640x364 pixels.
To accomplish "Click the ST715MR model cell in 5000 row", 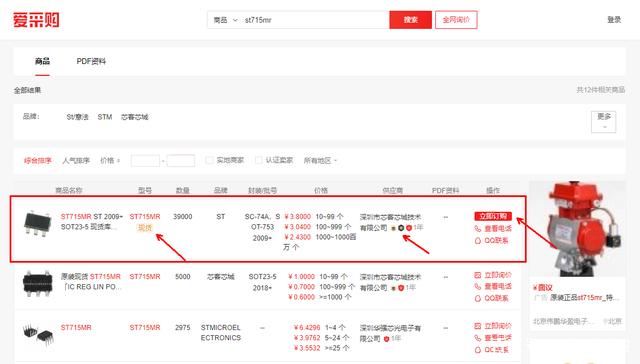I will click(145, 277).
